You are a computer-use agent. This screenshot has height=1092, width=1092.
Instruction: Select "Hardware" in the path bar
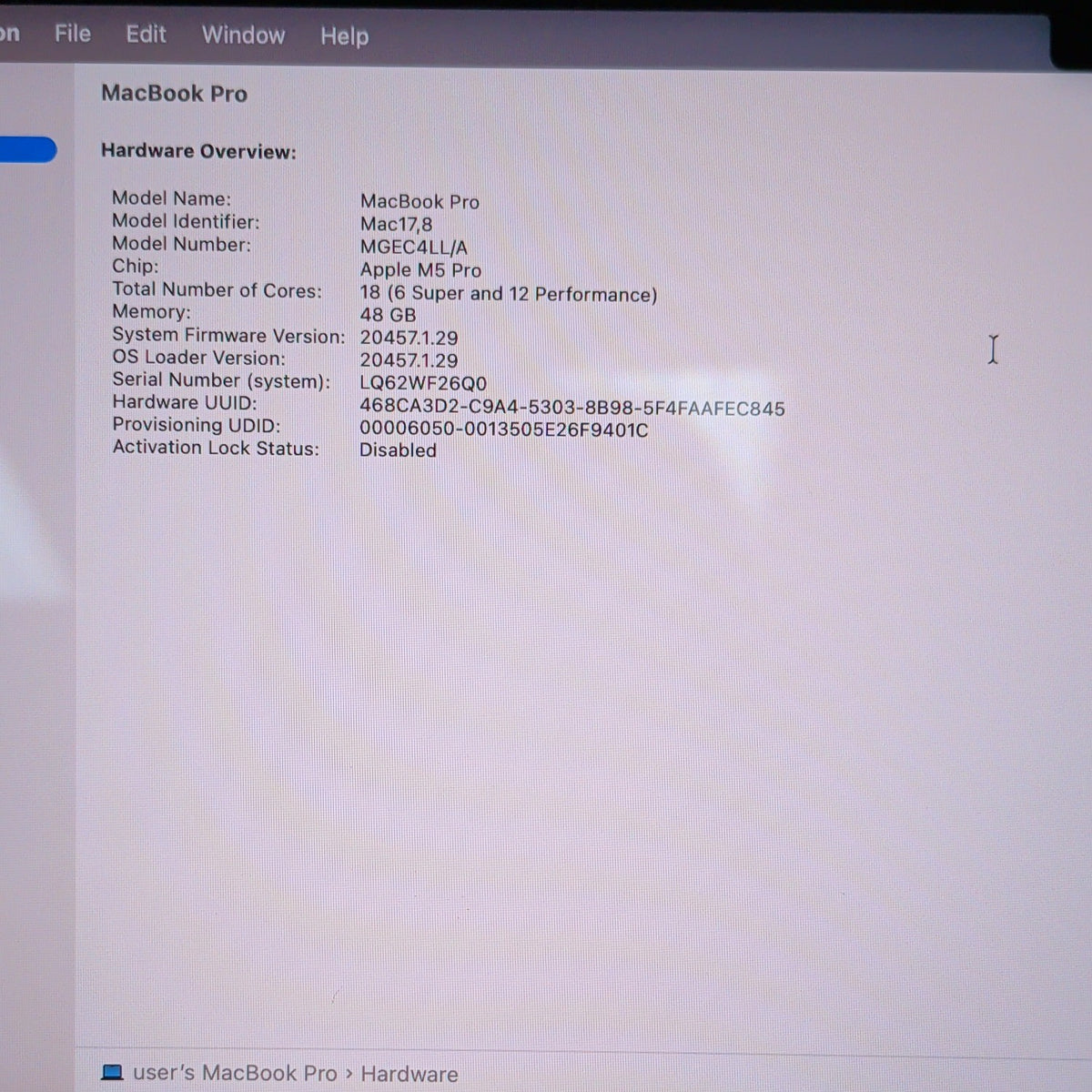coord(409,1074)
